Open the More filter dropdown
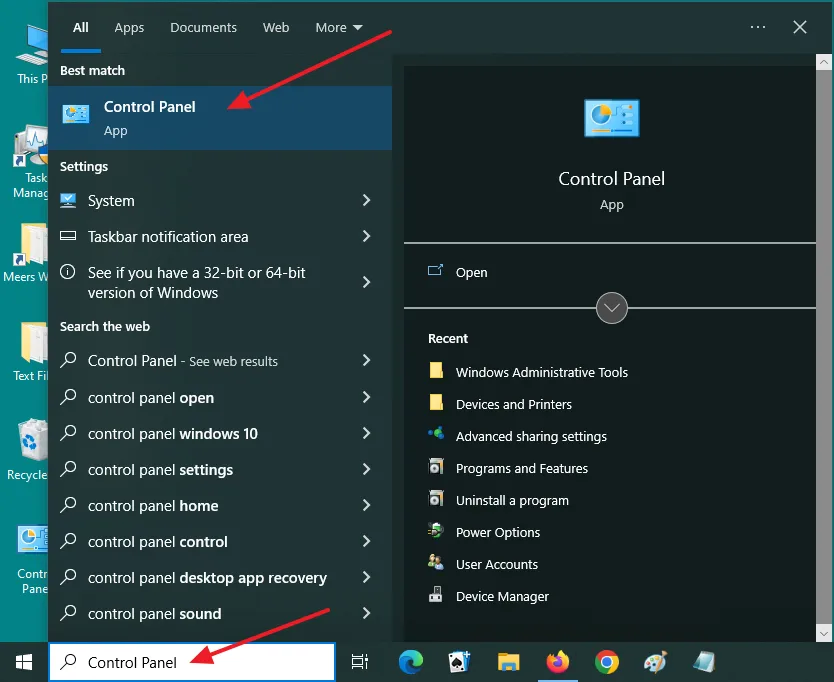 (339, 28)
